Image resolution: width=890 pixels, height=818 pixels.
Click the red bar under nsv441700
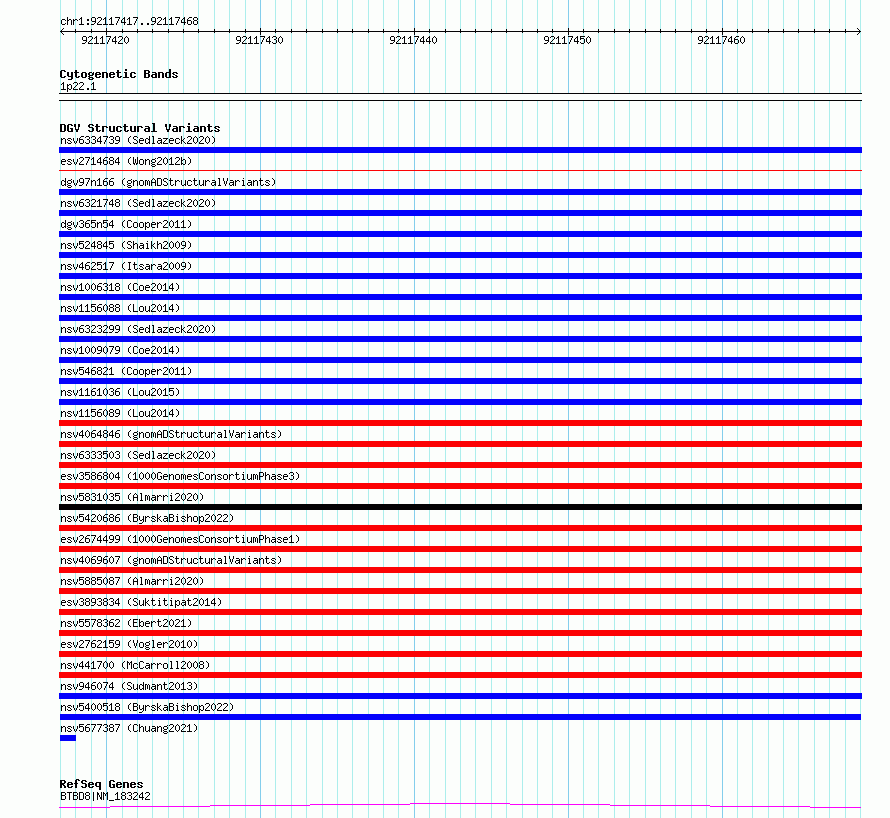[460, 675]
